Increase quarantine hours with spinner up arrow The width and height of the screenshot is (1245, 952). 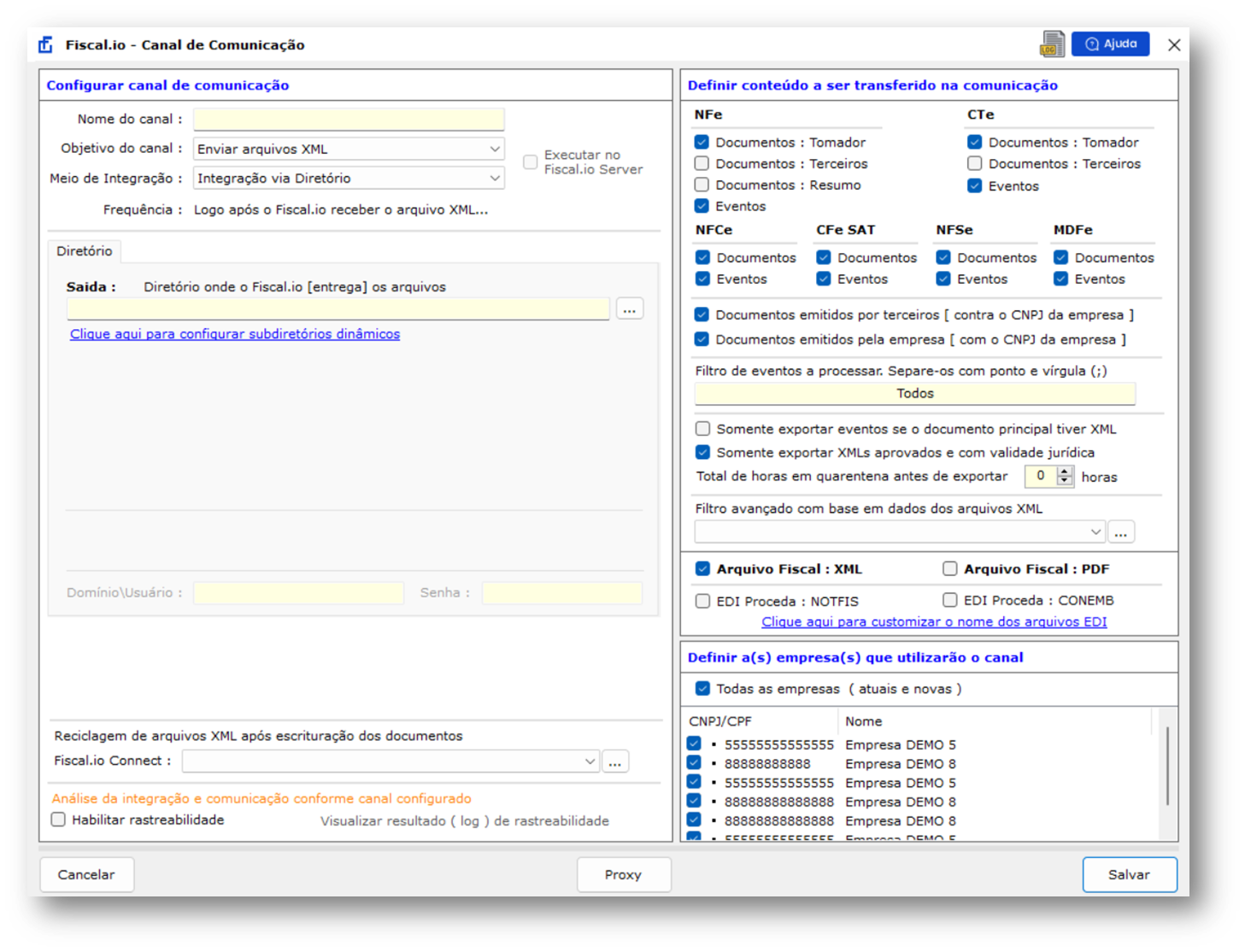(x=1065, y=471)
